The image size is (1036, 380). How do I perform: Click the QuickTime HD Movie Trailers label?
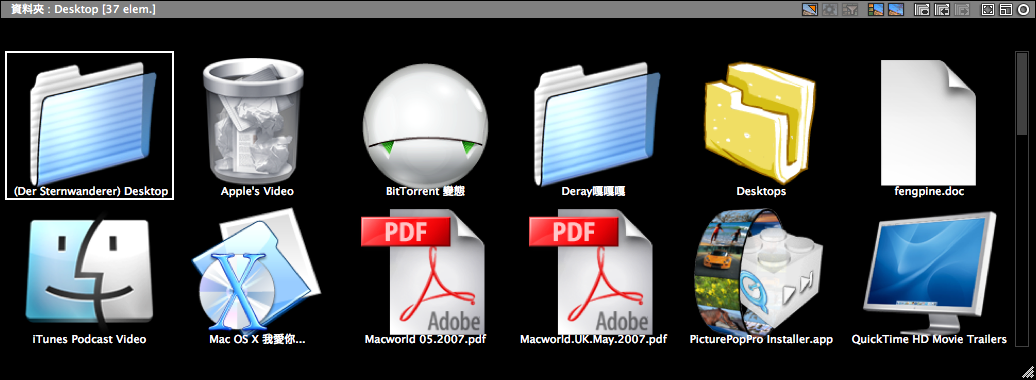[x=929, y=339]
